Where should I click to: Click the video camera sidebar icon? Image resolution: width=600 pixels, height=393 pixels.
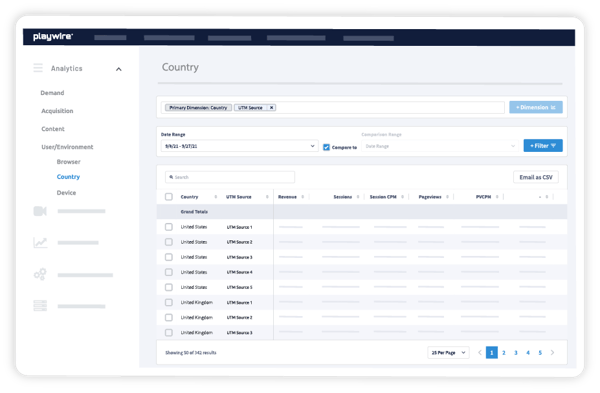40,211
